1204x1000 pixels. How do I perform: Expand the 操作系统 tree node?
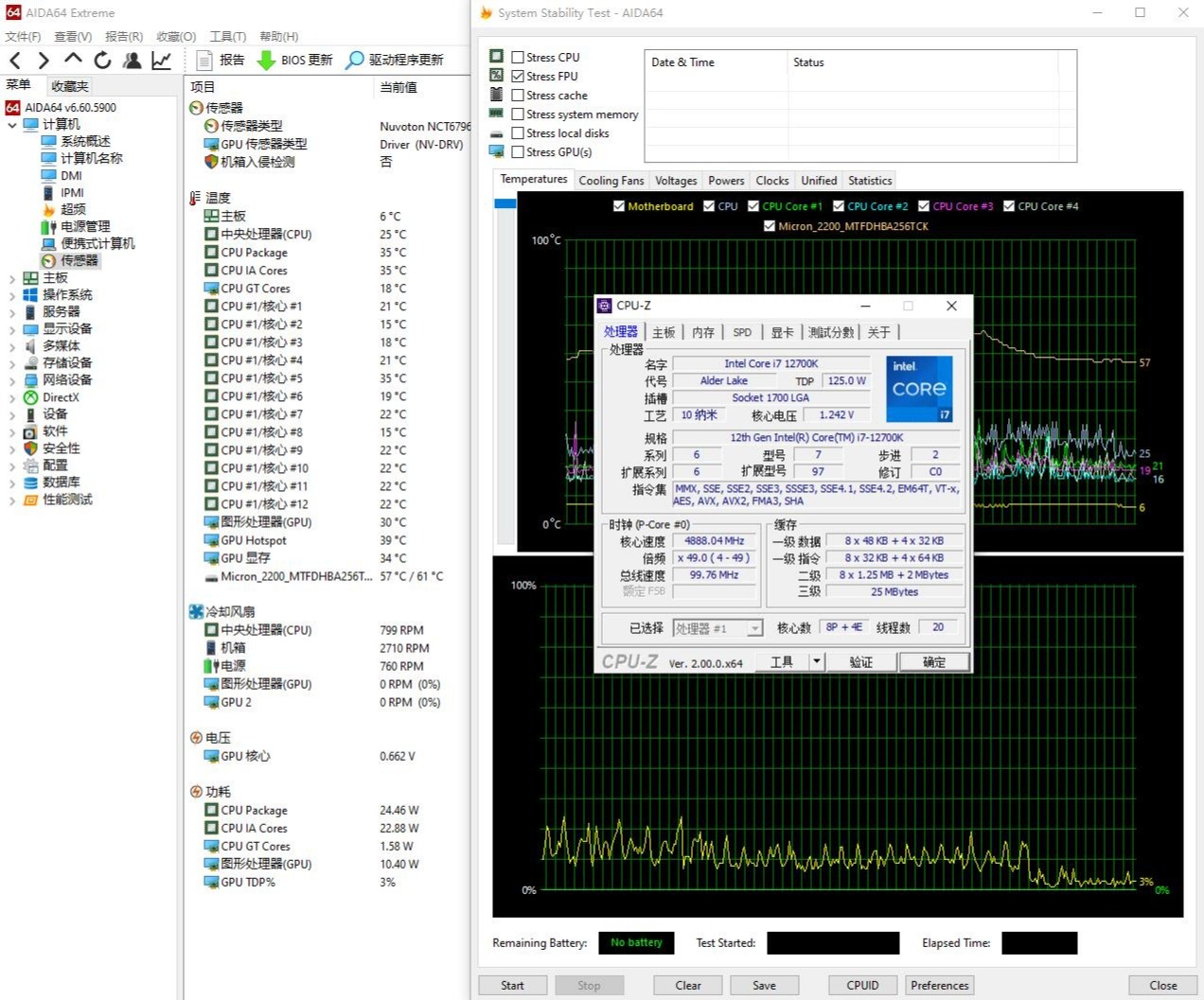(11, 295)
